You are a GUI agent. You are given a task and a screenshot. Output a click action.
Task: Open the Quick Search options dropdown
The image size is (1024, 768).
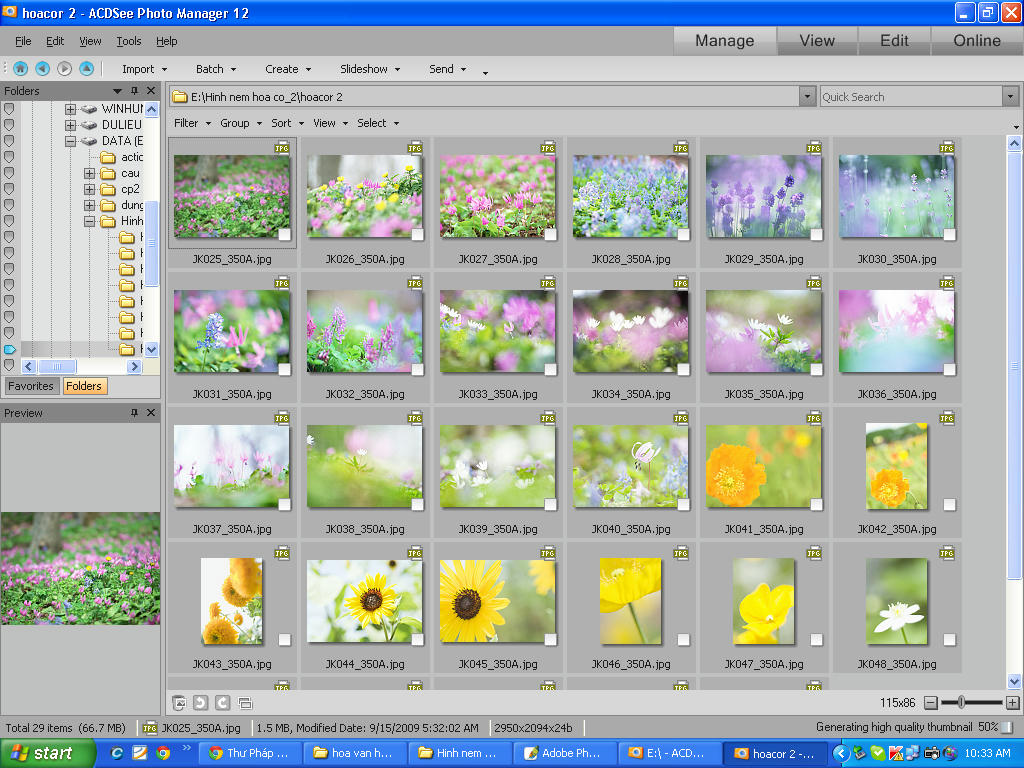[x=1010, y=97]
